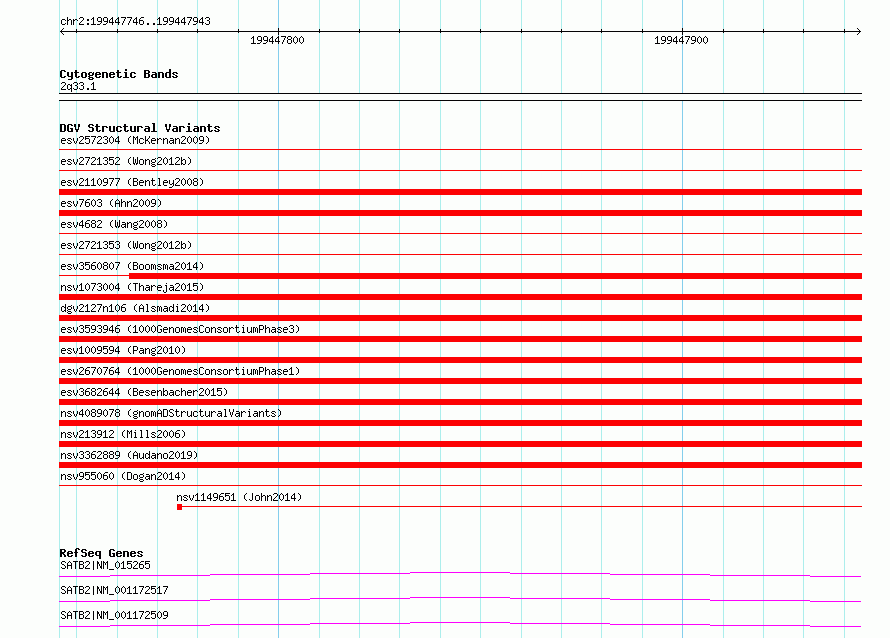Open variant nsv213912 (Mills2006)
This screenshot has height=638, width=890.
123,434
